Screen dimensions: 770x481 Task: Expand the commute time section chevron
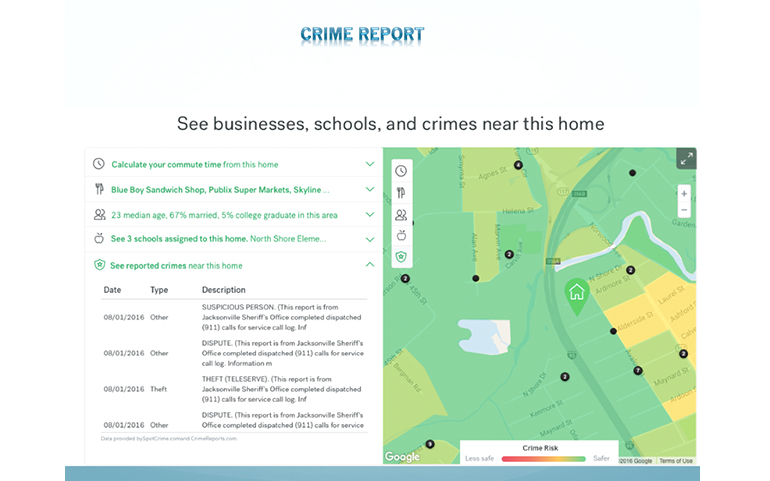pos(370,164)
